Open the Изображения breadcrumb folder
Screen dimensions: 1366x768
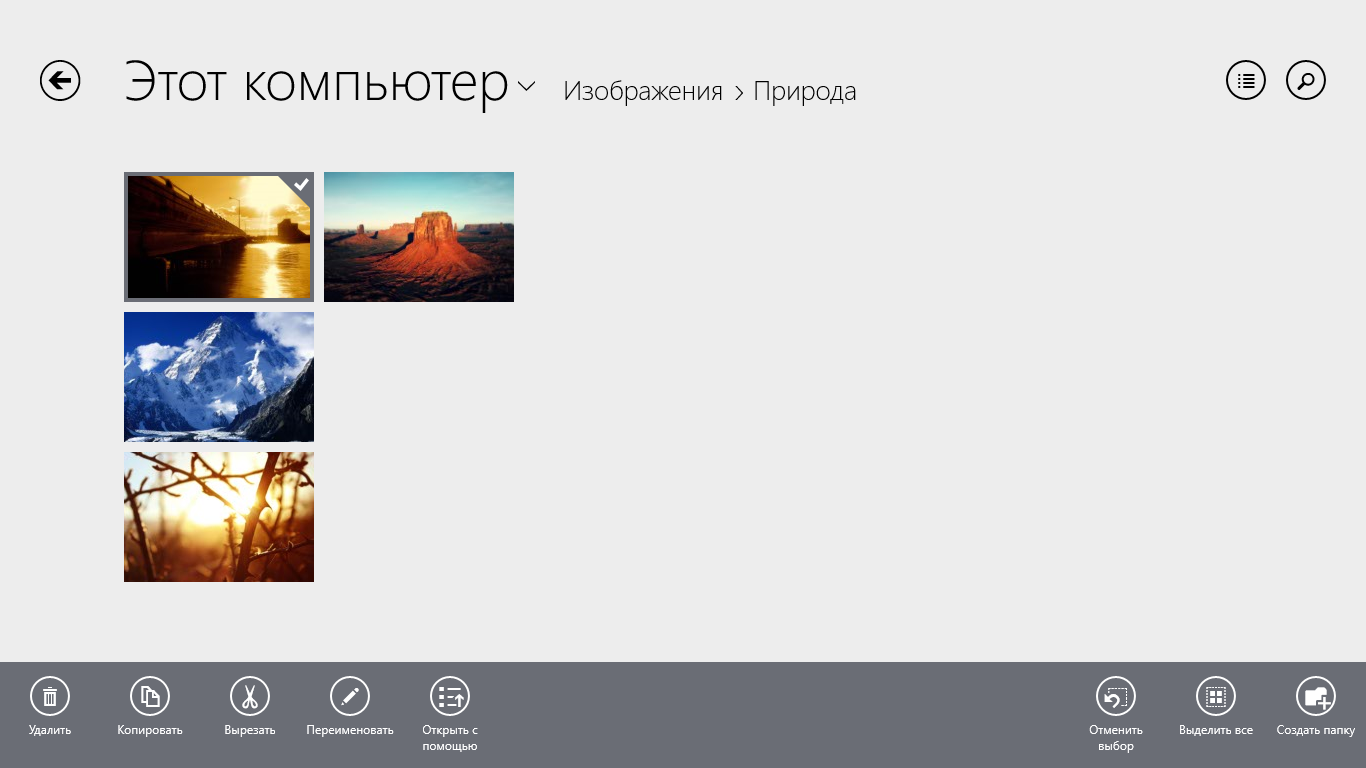[643, 92]
